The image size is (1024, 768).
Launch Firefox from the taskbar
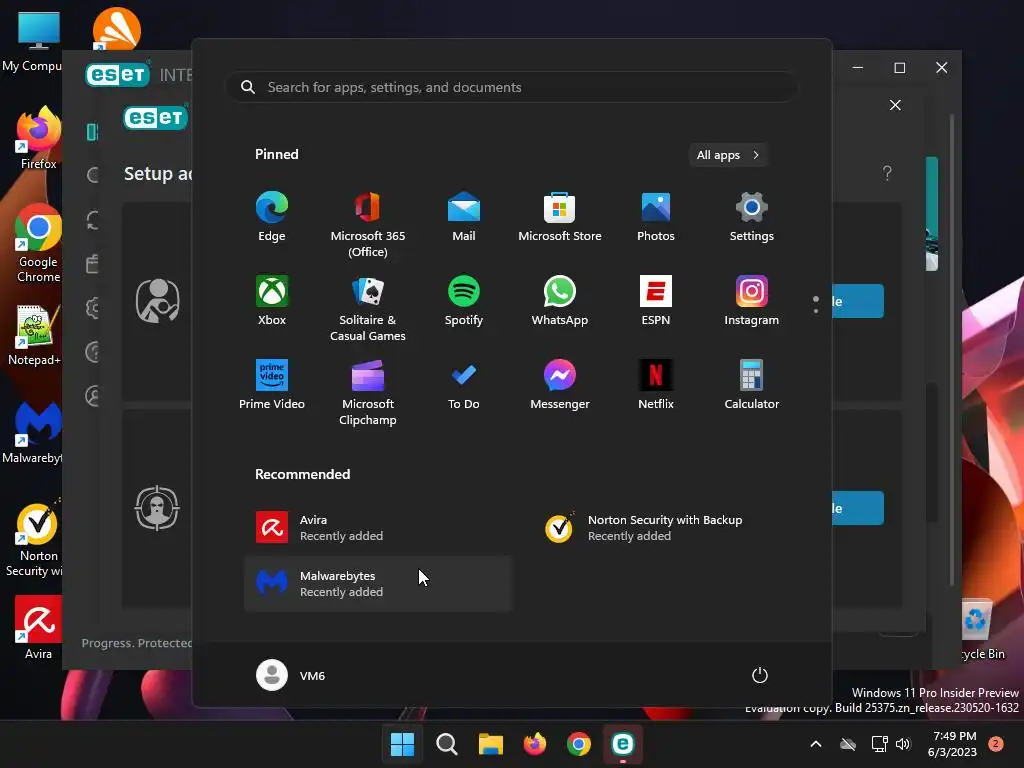click(x=535, y=744)
